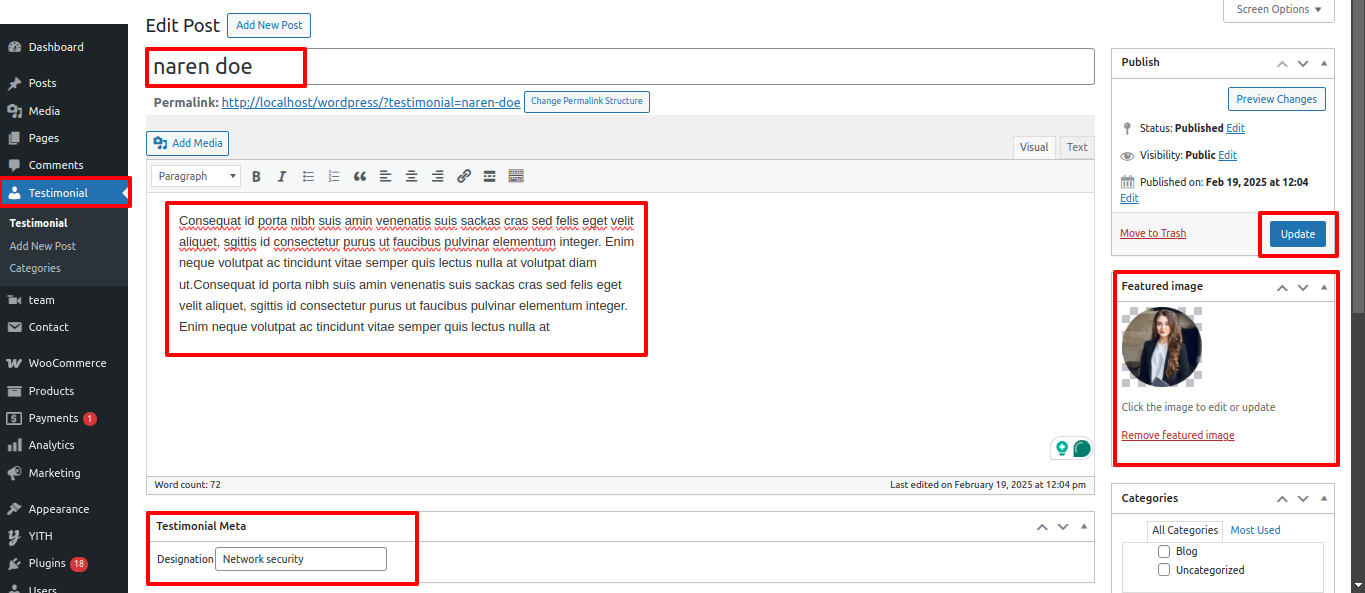Add a blockquote
This screenshot has height=593, width=1365.
coord(360,176)
